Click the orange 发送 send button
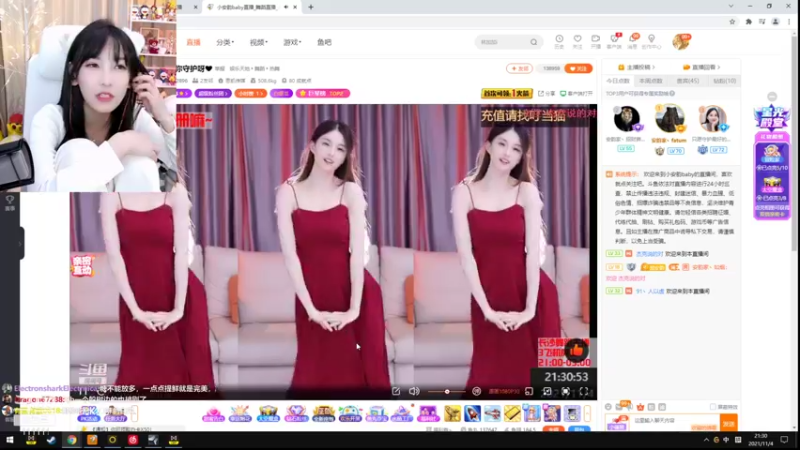The width and height of the screenshot is (800, 450). point(729,423)
